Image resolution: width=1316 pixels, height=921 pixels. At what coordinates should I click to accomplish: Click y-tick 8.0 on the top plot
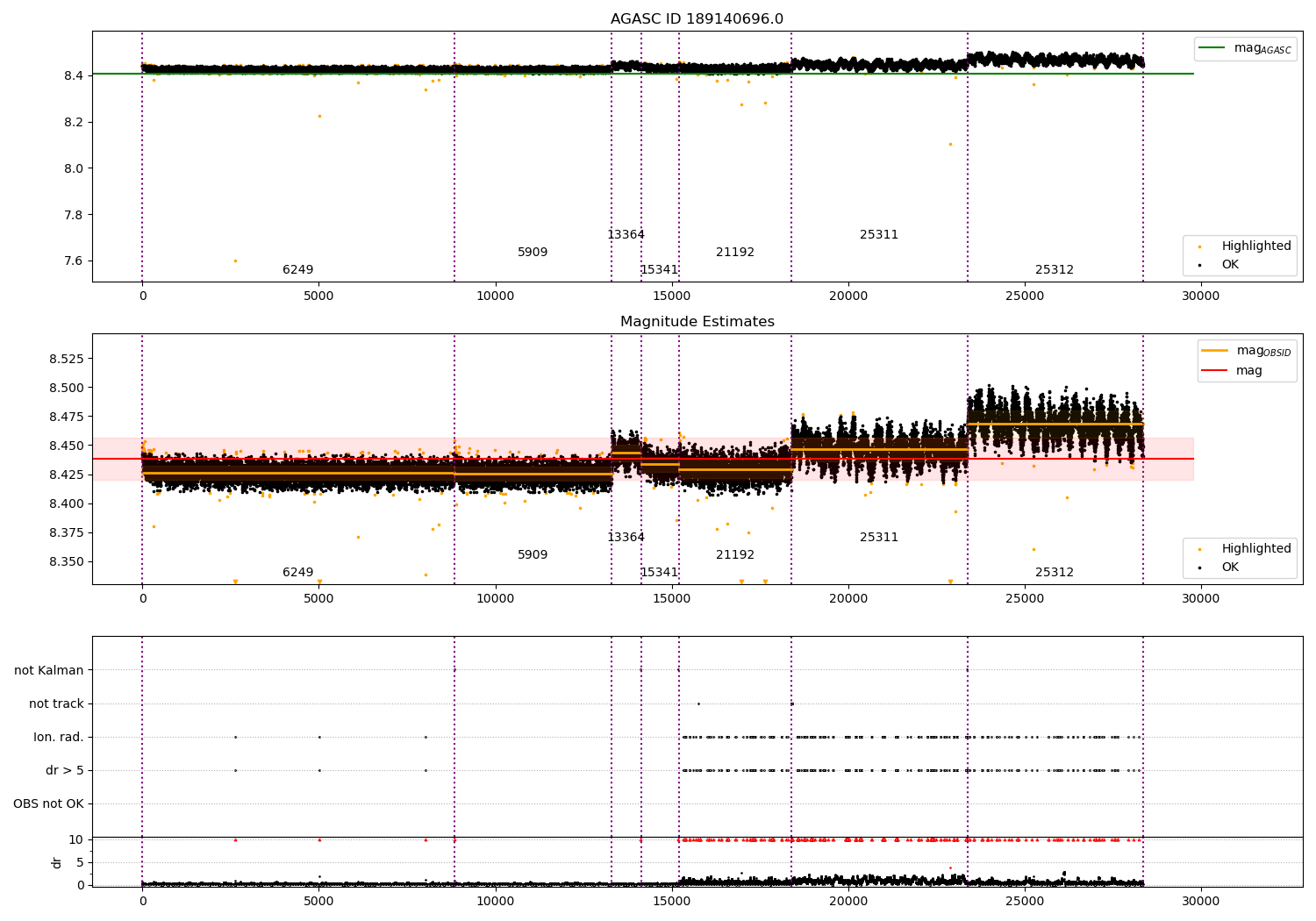[x=74, y=168]
